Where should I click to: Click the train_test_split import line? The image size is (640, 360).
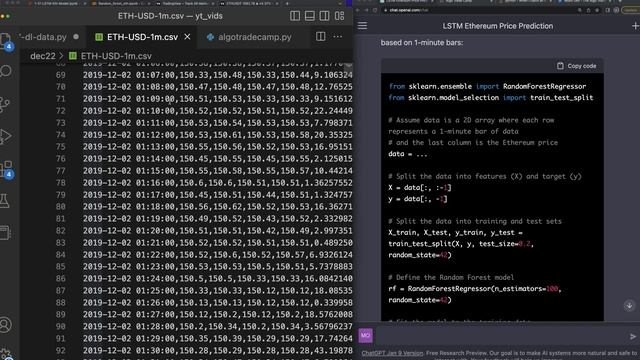pyautogui.click(x=491, y=98)
